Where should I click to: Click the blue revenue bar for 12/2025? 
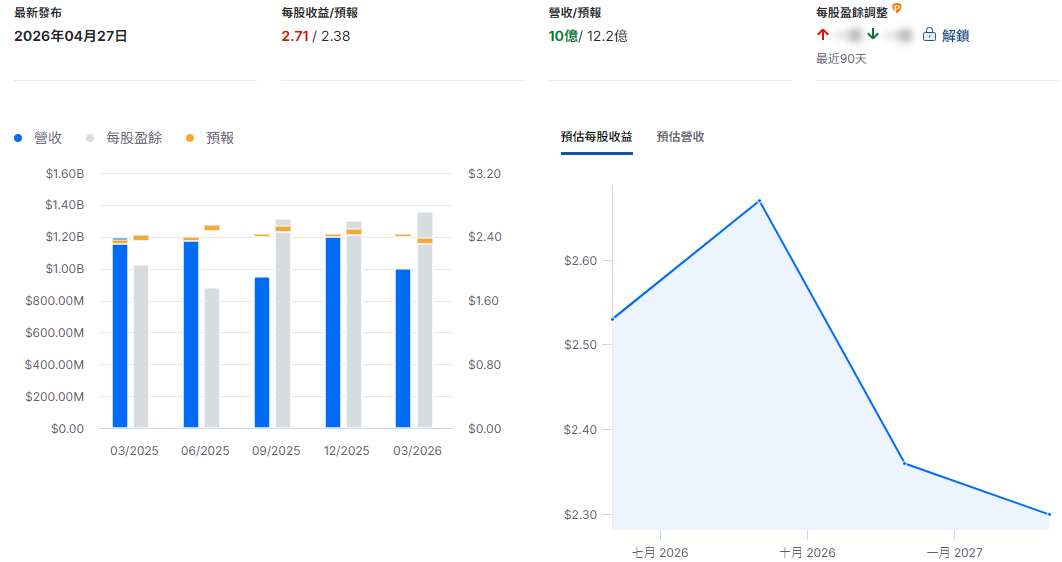333,332
